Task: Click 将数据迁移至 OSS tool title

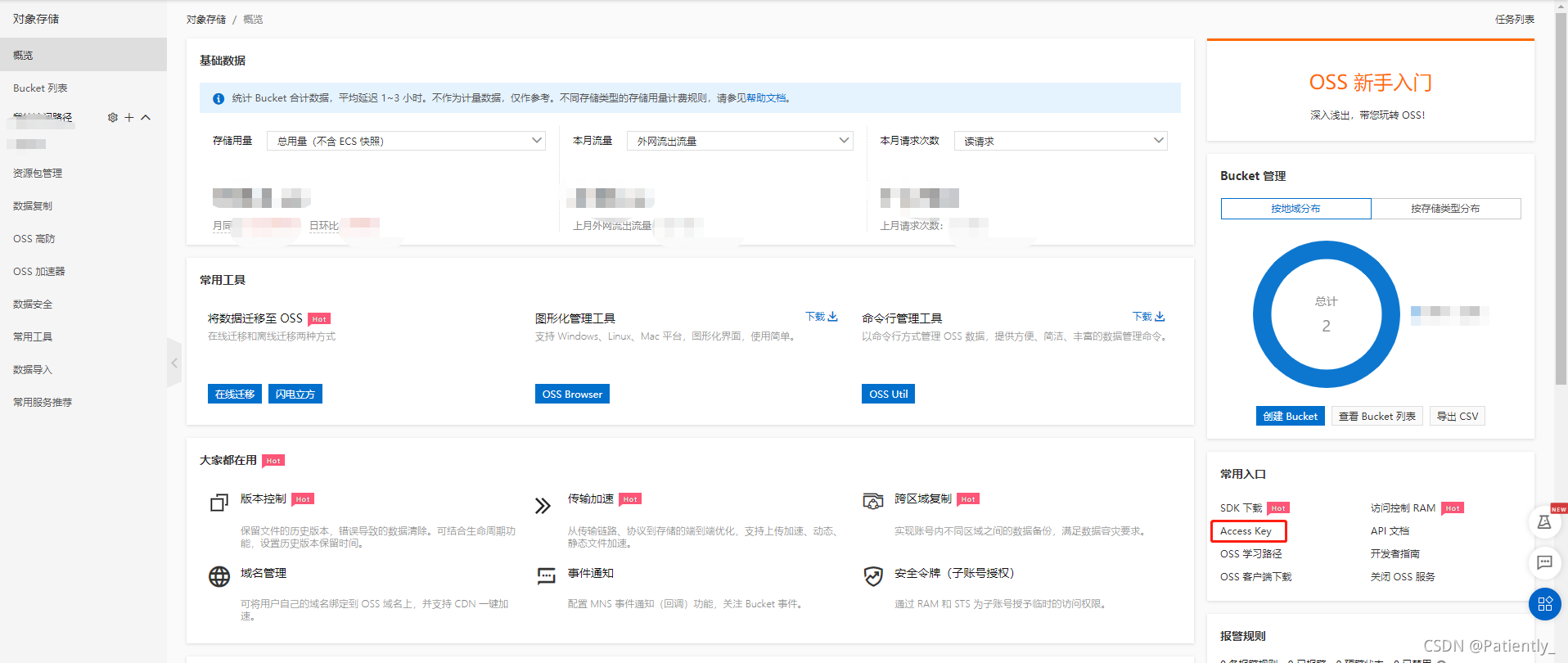Action: tap(255, 318)
